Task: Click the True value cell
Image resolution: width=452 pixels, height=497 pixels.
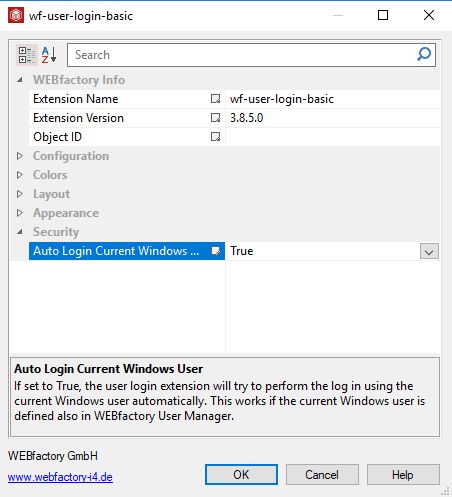Action: coord(323,251)
